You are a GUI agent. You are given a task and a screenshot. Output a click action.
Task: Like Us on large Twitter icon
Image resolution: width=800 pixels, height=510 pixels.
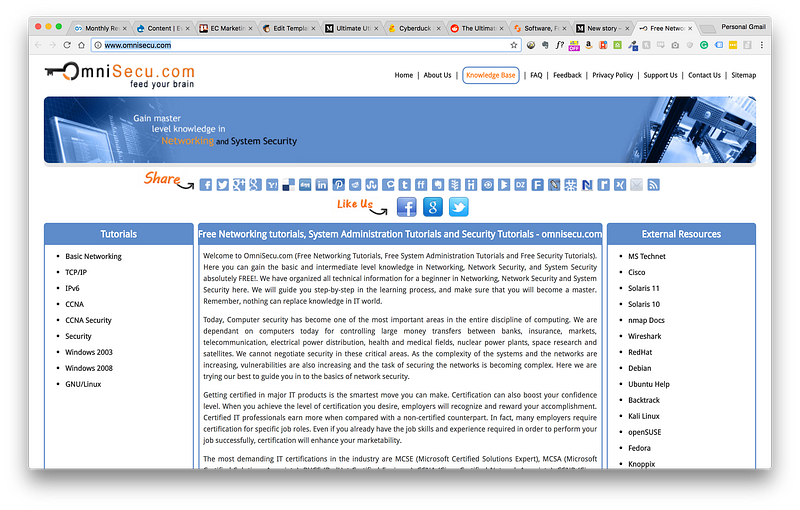[459, 207]
